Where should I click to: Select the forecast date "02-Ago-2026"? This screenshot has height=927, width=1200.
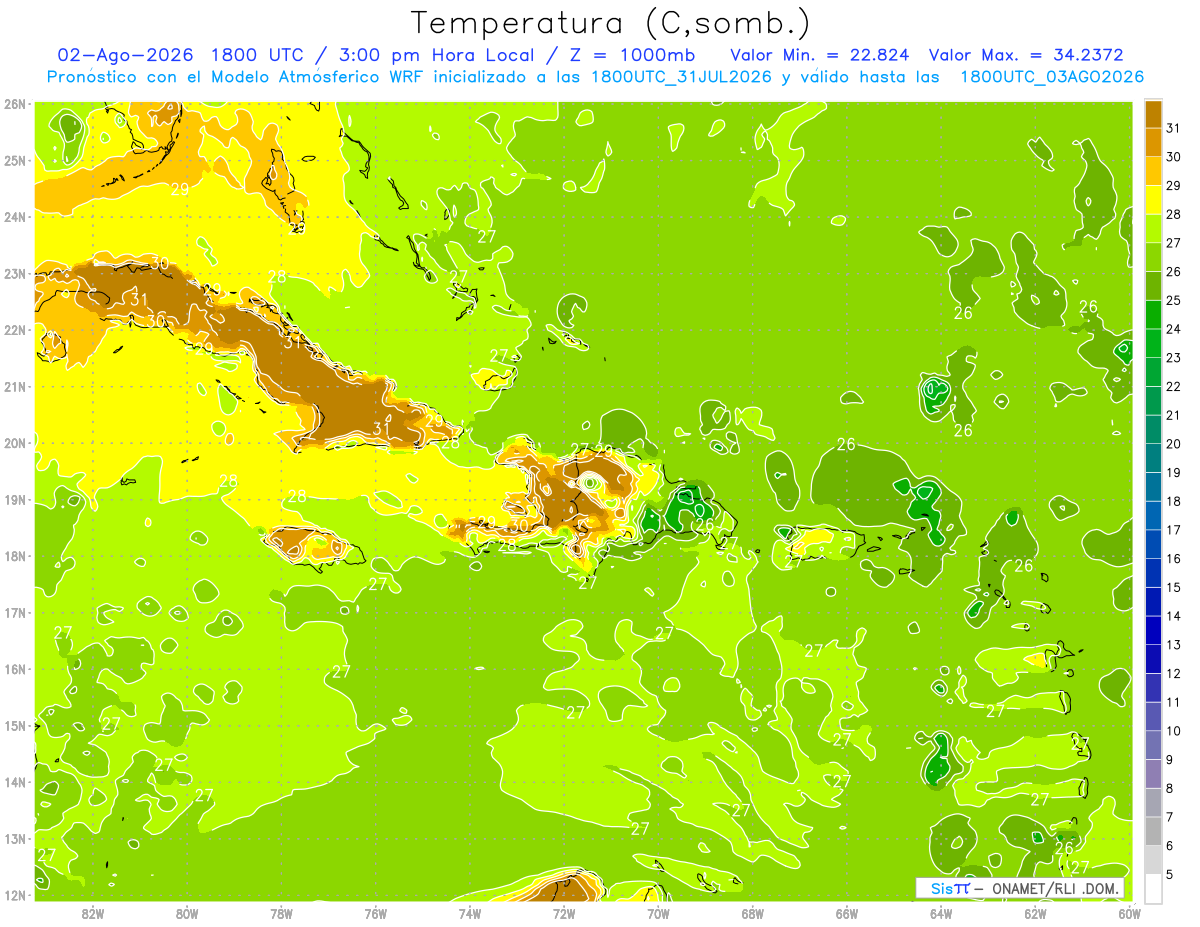(x=126, y=55)
